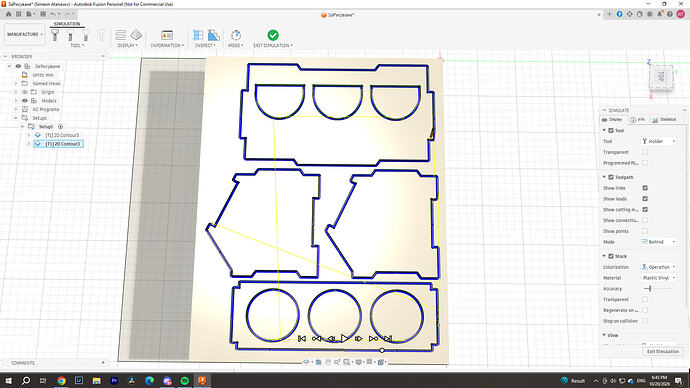Click the stock Display icon

tap(136, 35)
